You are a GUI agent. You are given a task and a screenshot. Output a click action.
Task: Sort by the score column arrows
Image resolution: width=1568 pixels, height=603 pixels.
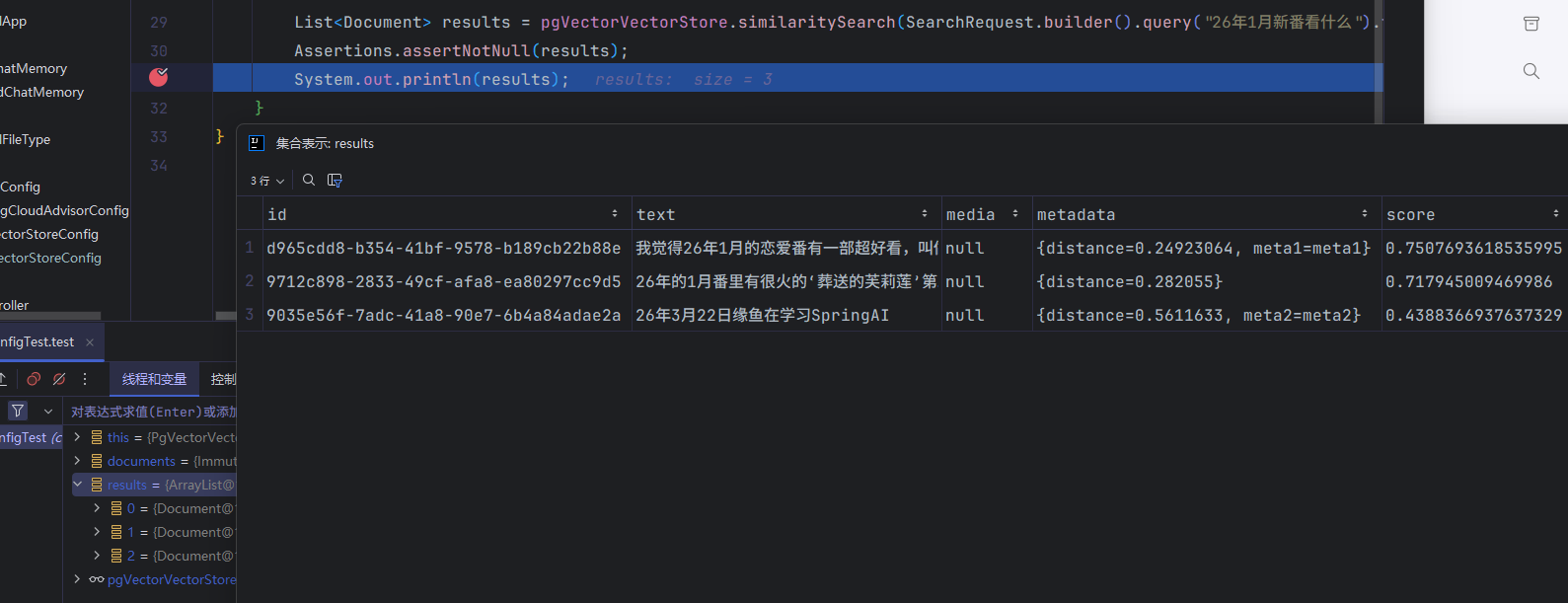click(x=1555, y=214)
